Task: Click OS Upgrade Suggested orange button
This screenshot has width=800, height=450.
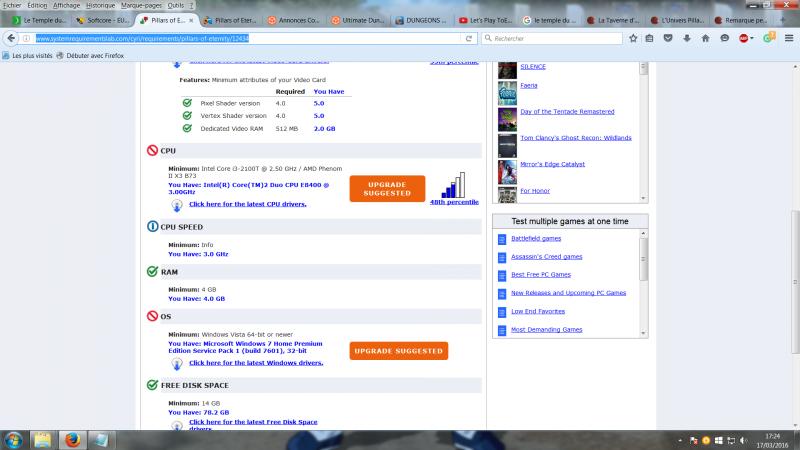Action: 398,351
